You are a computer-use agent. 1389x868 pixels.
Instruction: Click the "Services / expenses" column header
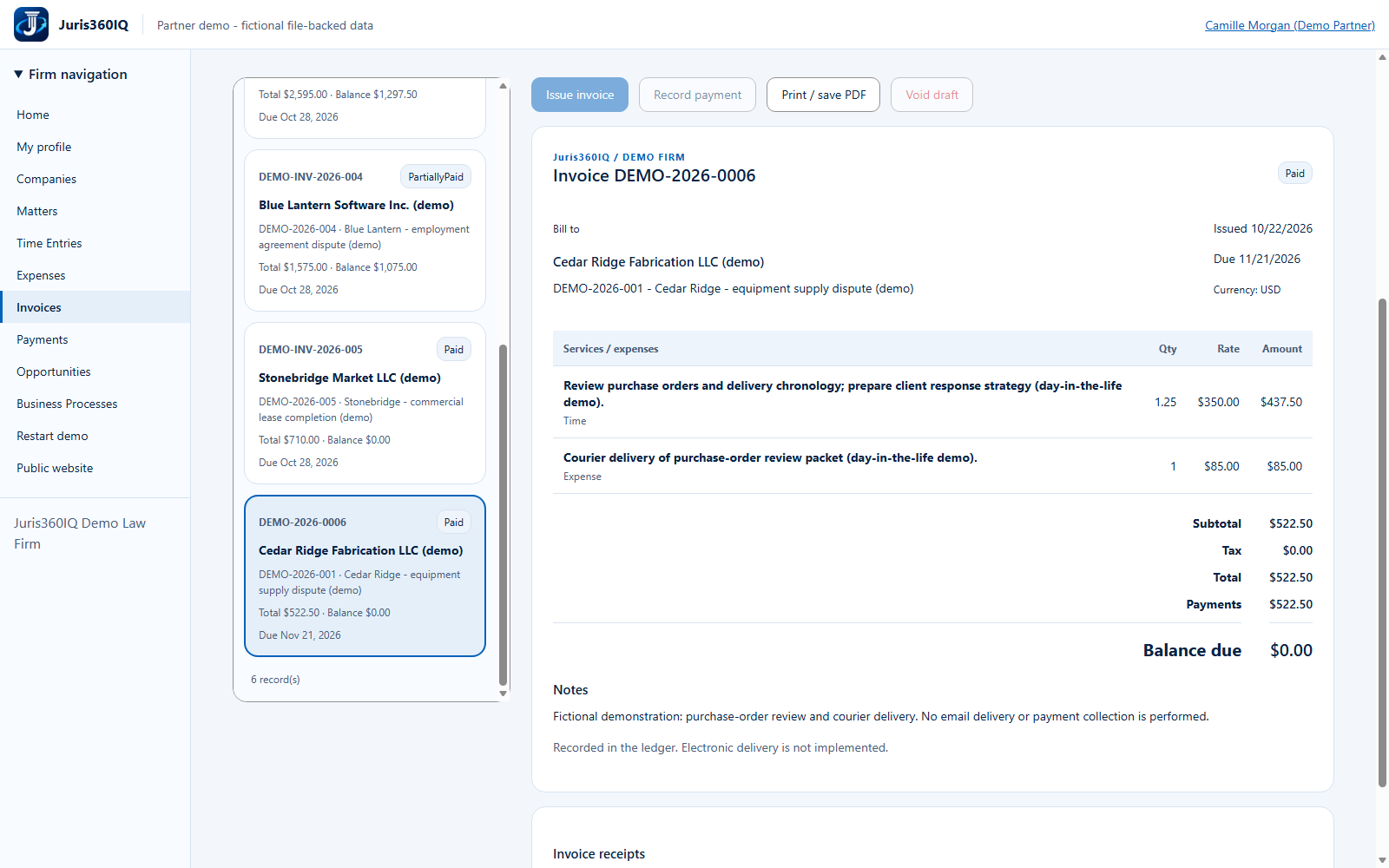[x=610, y=349]
